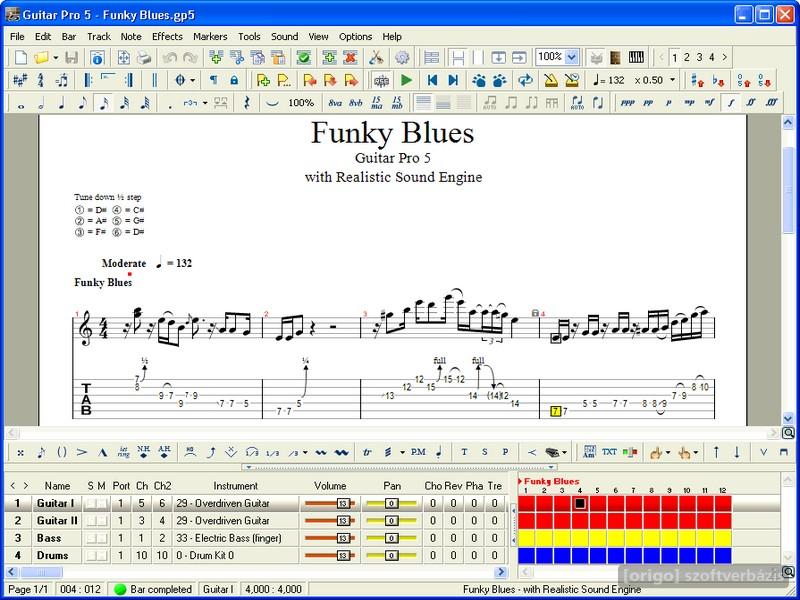
Task: Click the Save floppy disk icon
Action: tap(71, 57)
